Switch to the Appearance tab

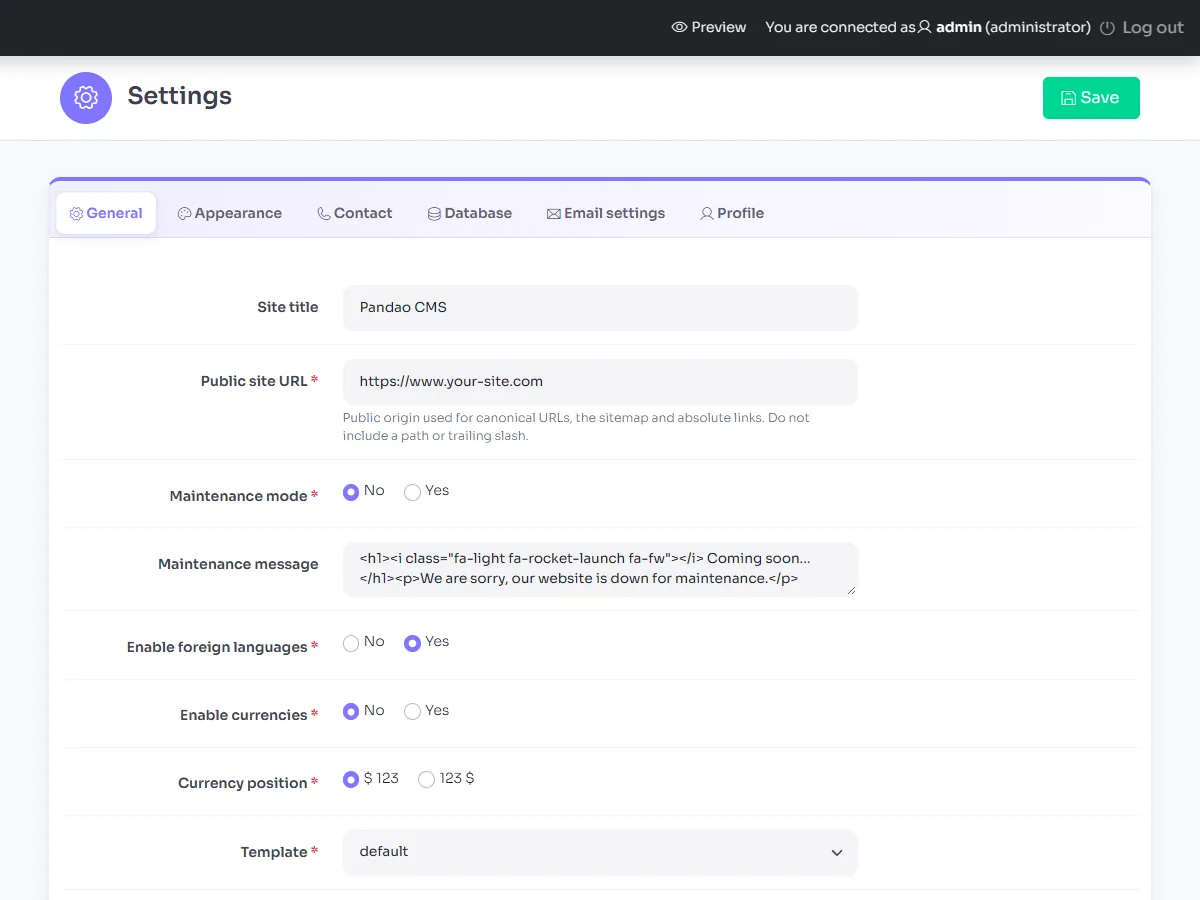(230, 213)
